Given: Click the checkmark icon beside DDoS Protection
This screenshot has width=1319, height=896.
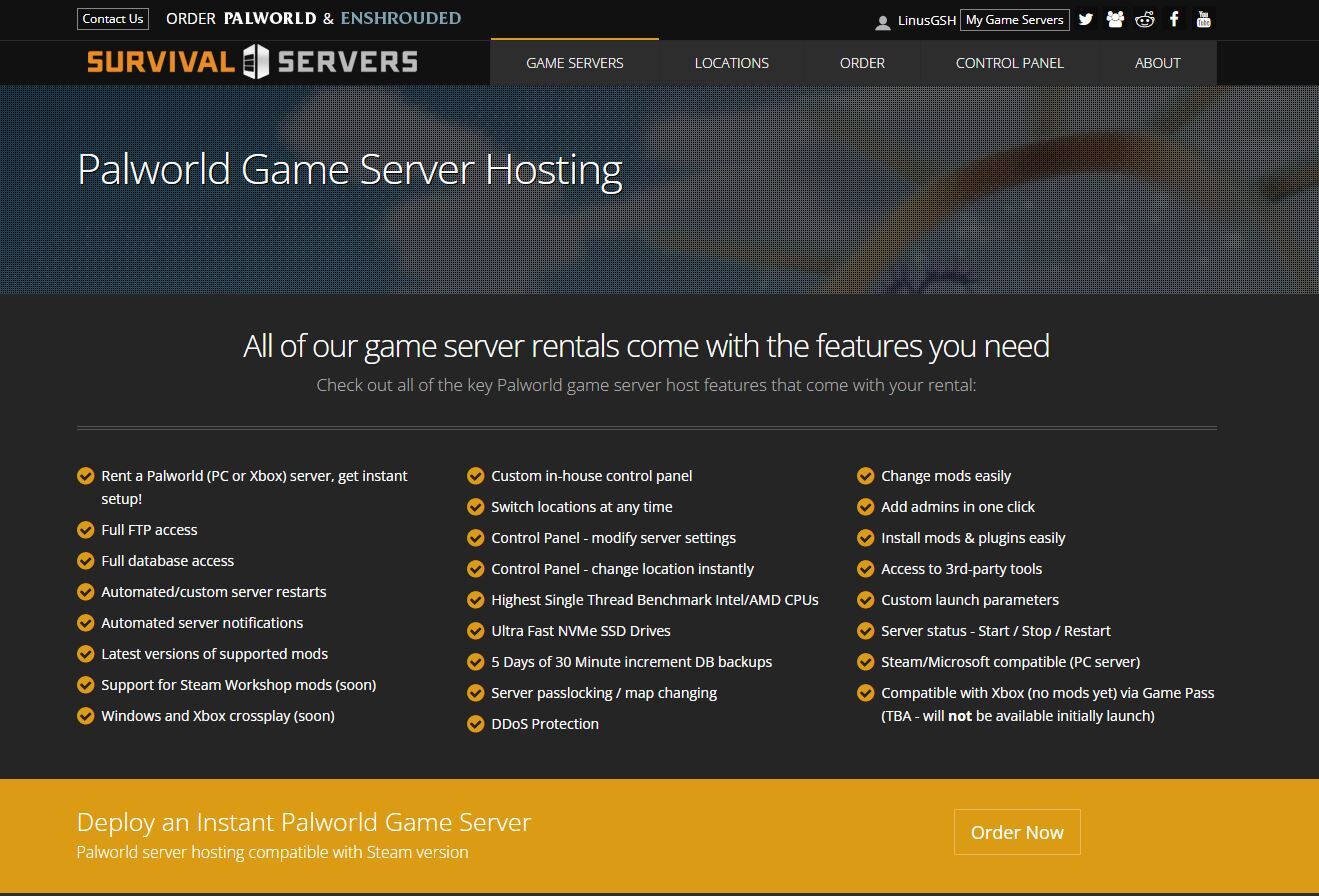Looking at the screenshot, I should pyautogui.click(x=476, y=724).
